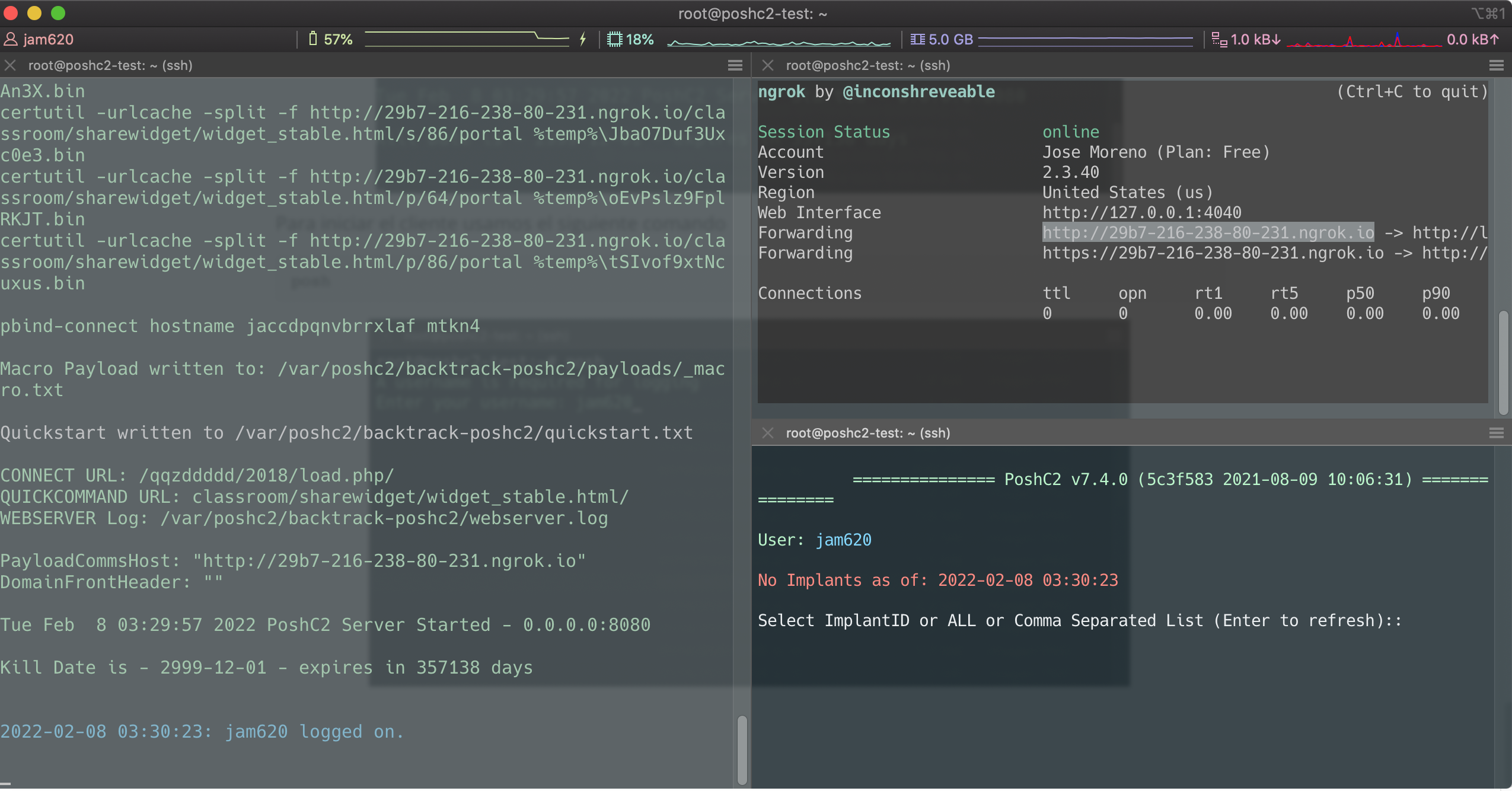Image resolution: width=1512 pixels, height=791 pixels.
Task: Click the left pane scrollbar thumb
Action: pyautogui.click(x=742, y=749)
